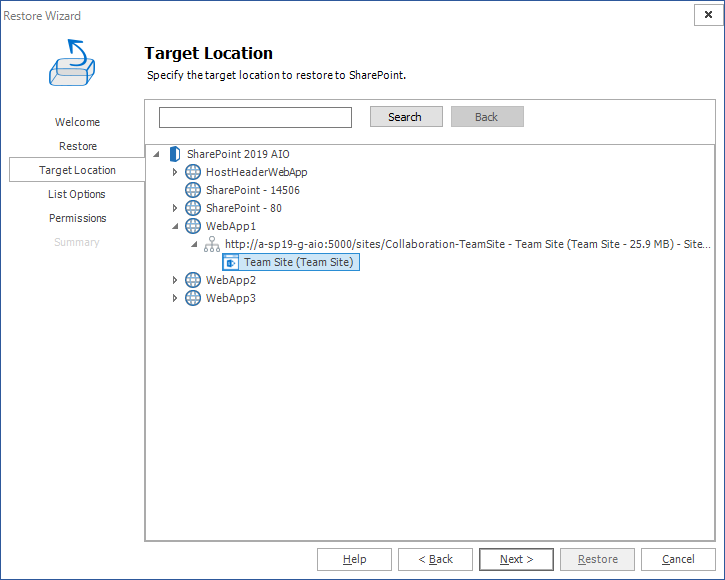Close the Restore Wizard window
The image size is (725, 580).
(708, 15)
